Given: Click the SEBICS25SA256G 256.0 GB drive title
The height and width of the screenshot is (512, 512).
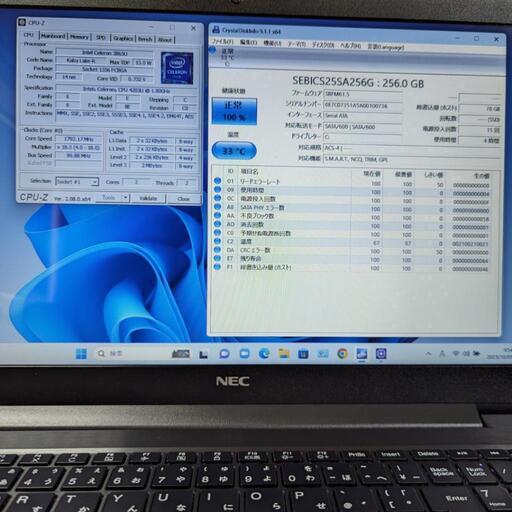Looking at the screenshot, I should pos(358,82).
